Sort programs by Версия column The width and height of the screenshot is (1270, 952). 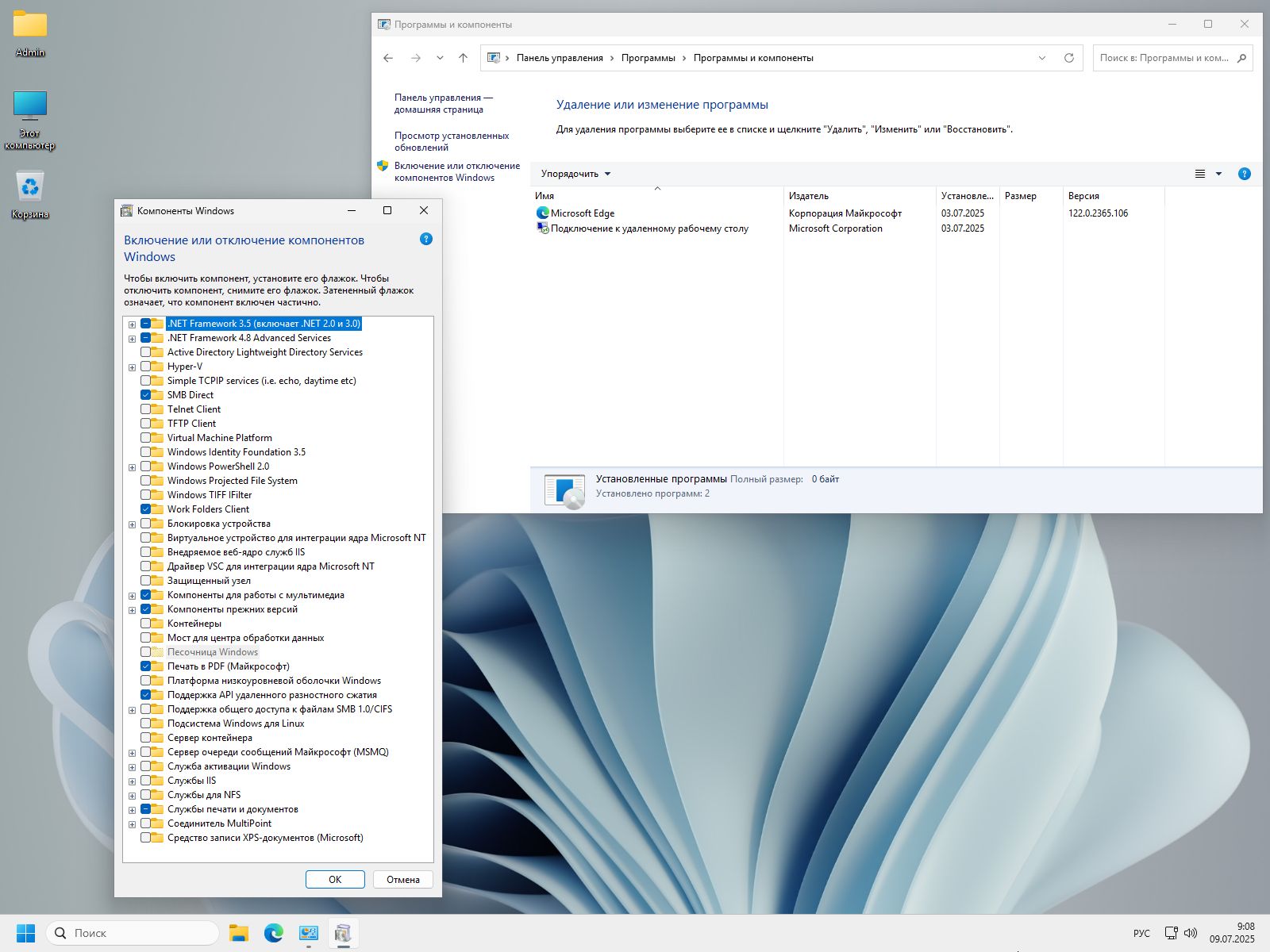pos(1114,196)
